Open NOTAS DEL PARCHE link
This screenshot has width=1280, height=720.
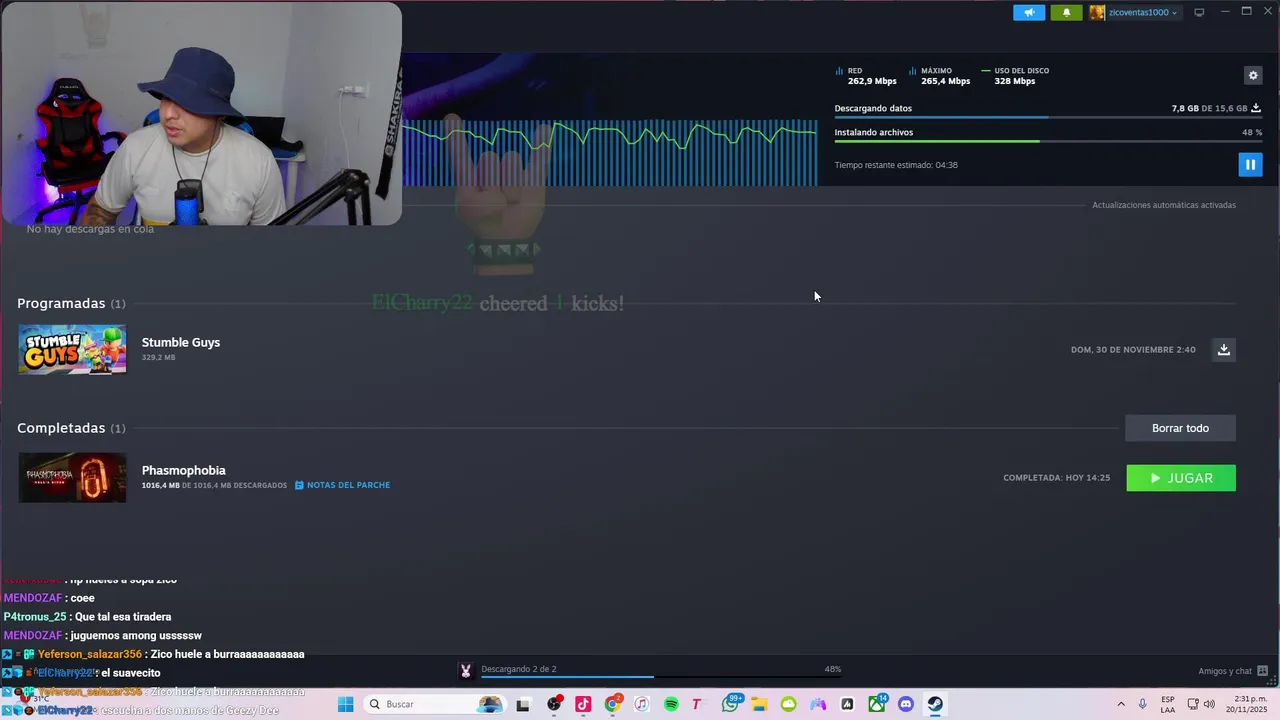tap(342, 485)
